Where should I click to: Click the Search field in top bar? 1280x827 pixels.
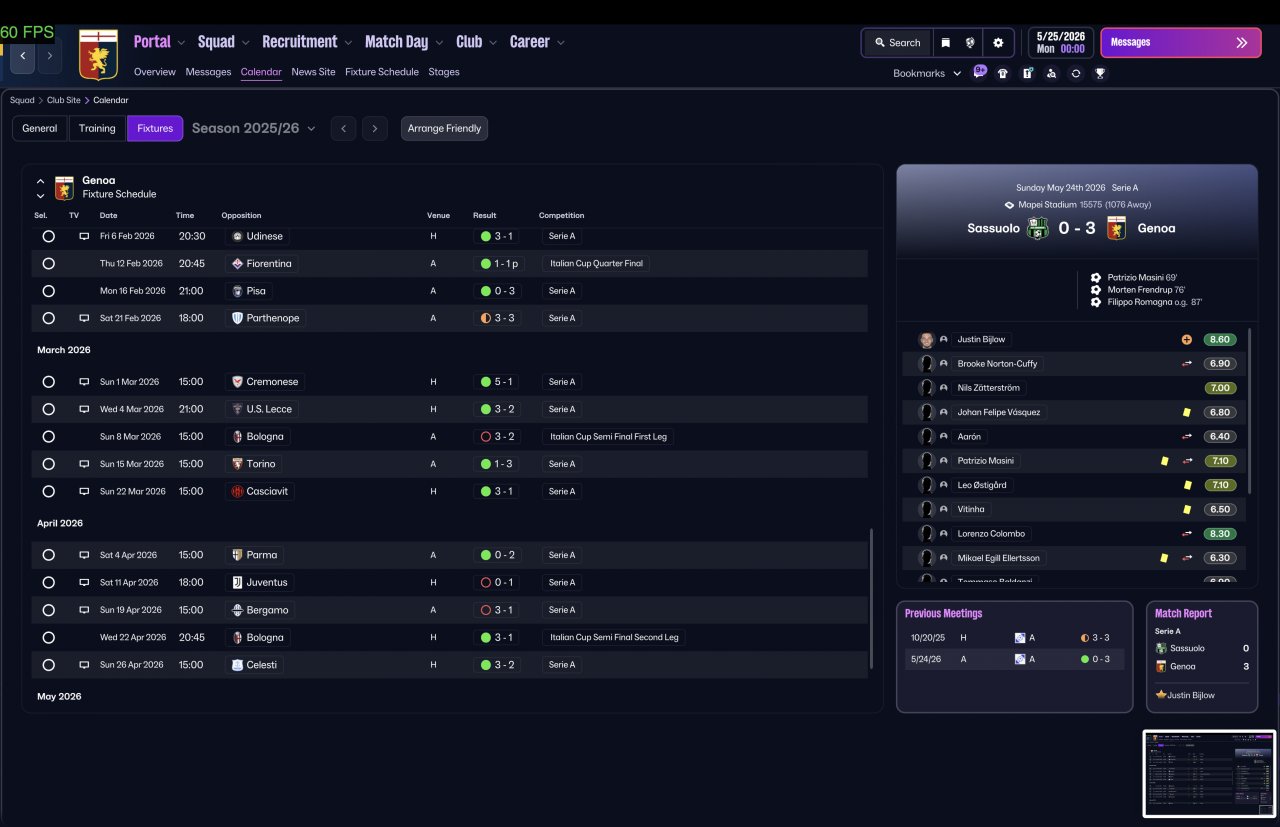[897, 43]
